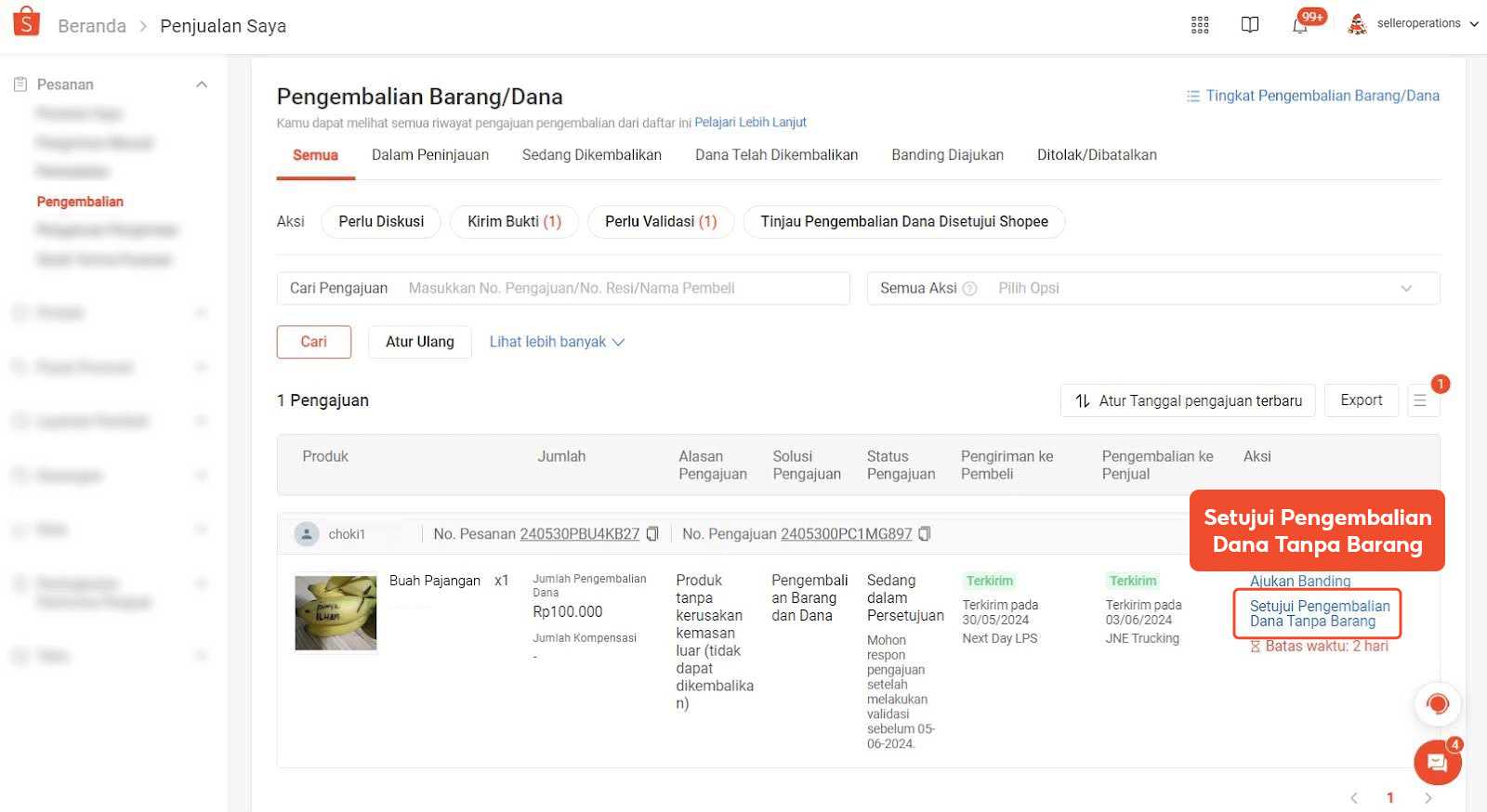1487x812 pixels.
Task: Select the Perlu Validasi action filter
Action: click(x=660, y=222)
